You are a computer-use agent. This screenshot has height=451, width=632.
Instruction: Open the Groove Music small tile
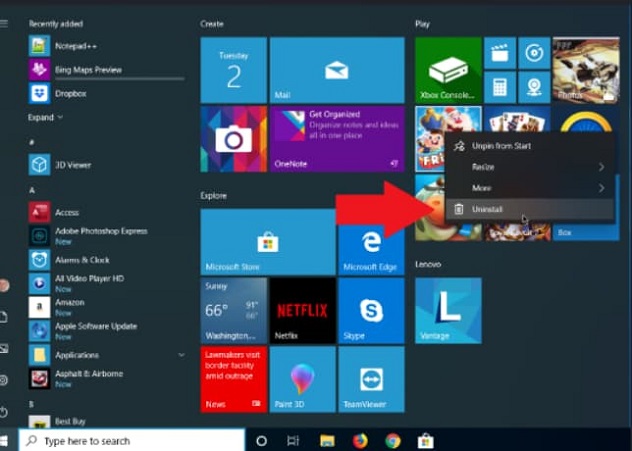534,53
